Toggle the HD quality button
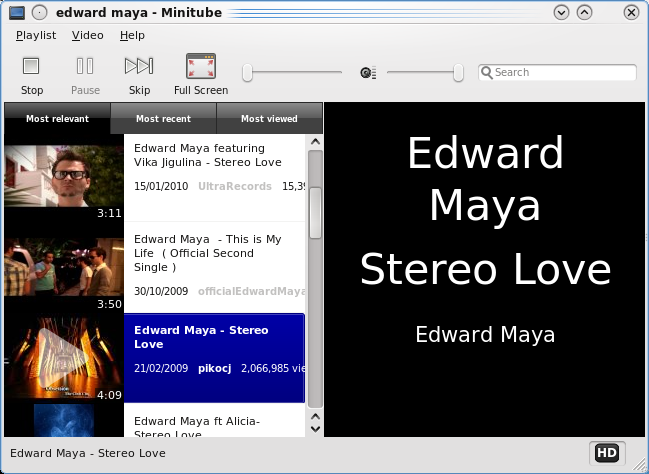Screen dimensions: 649x474 click(607, 452)
